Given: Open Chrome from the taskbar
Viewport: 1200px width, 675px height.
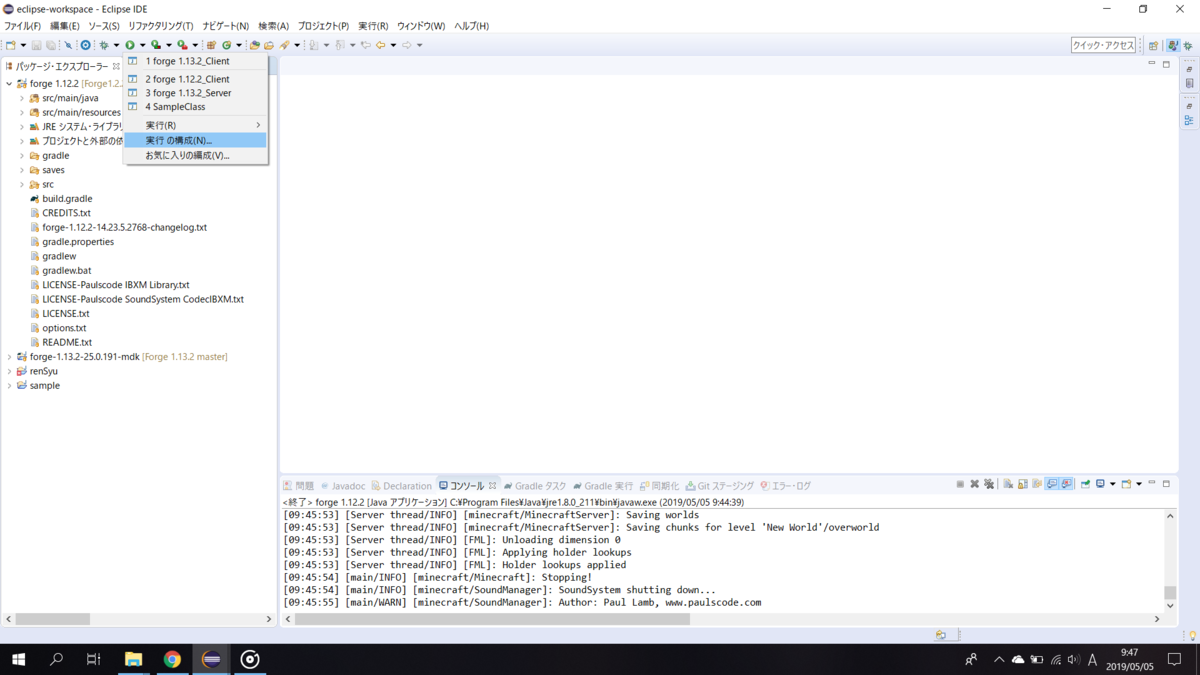Looking at the screenshot, I should pyautogui.click(x=172, y=659).
